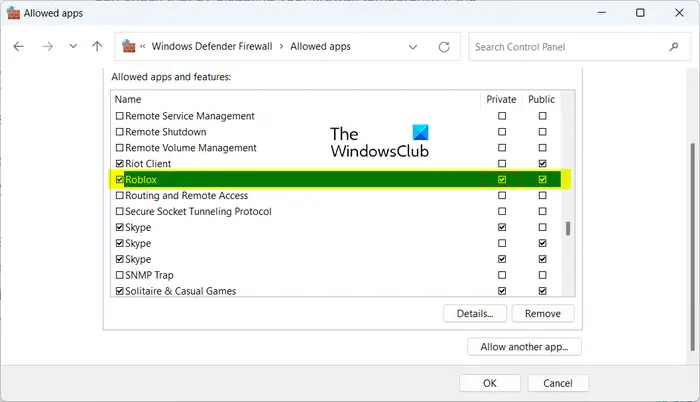The height and width of the screenshot is (402, 700).
Task: Minimize the Allowed apps window
Action: [602, 13]
